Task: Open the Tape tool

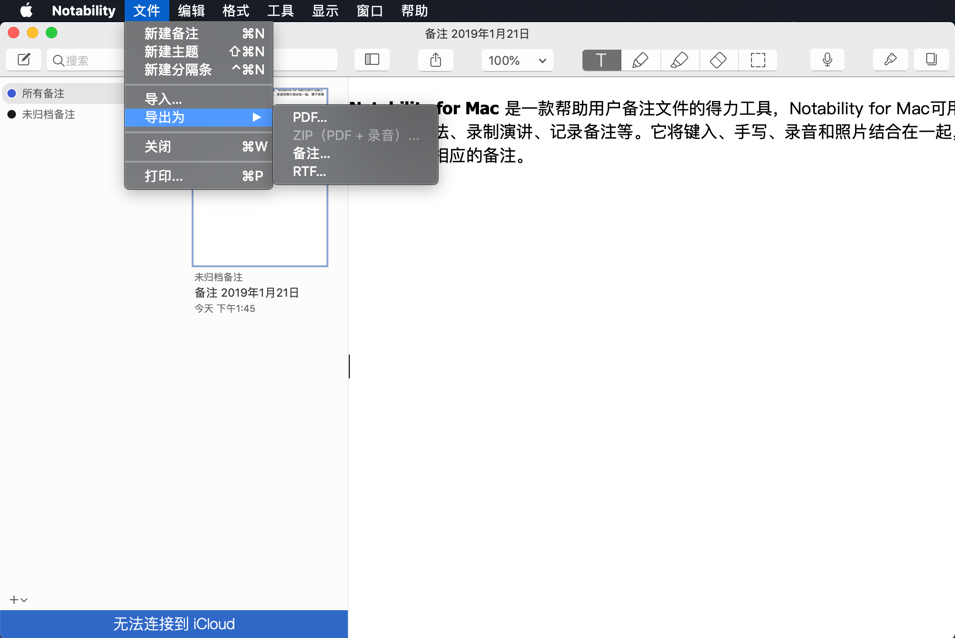Action: (890, 60)
